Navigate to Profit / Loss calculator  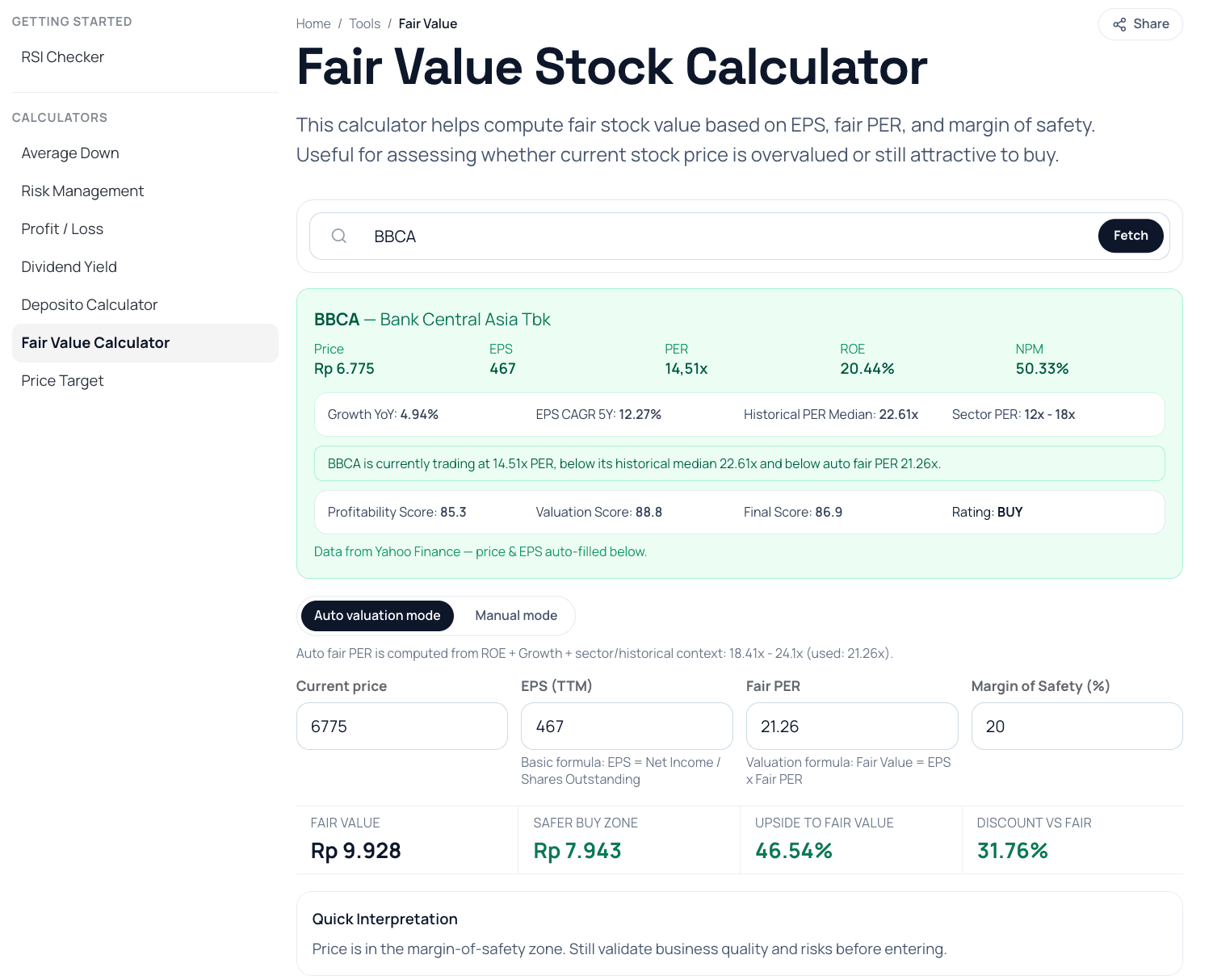[x=62, y=228]
